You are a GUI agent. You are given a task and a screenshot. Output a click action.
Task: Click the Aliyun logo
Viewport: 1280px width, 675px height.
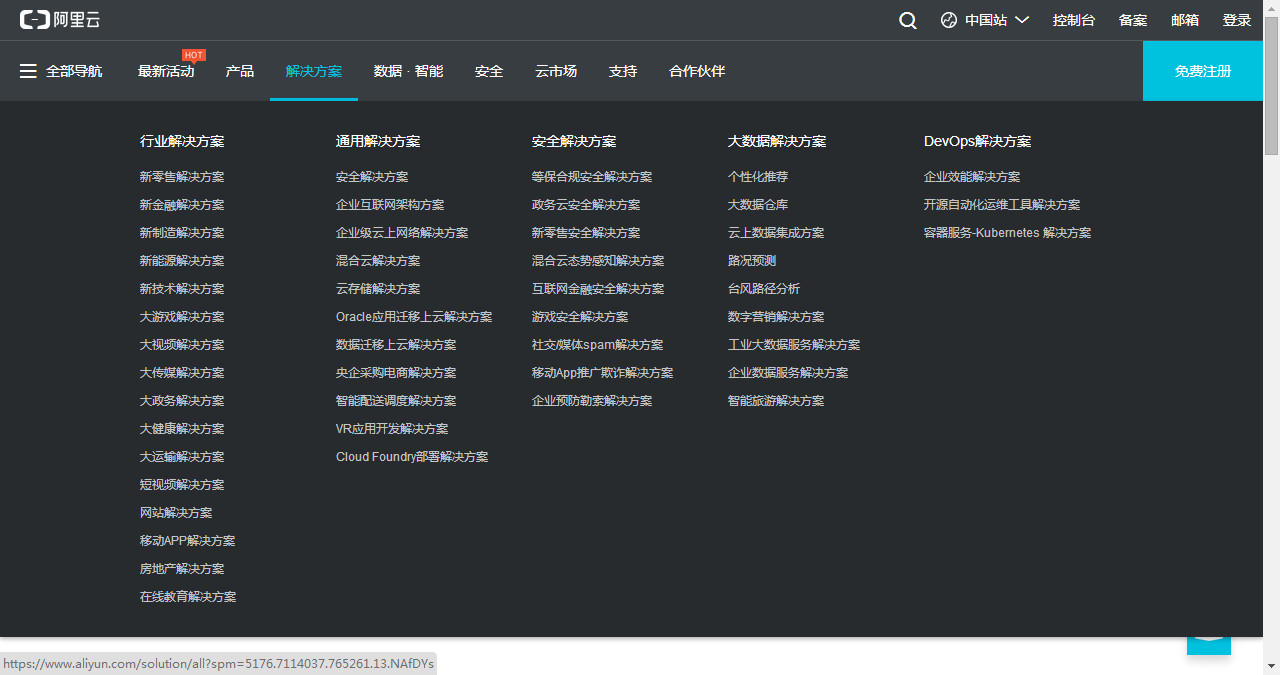coord(60,20)
